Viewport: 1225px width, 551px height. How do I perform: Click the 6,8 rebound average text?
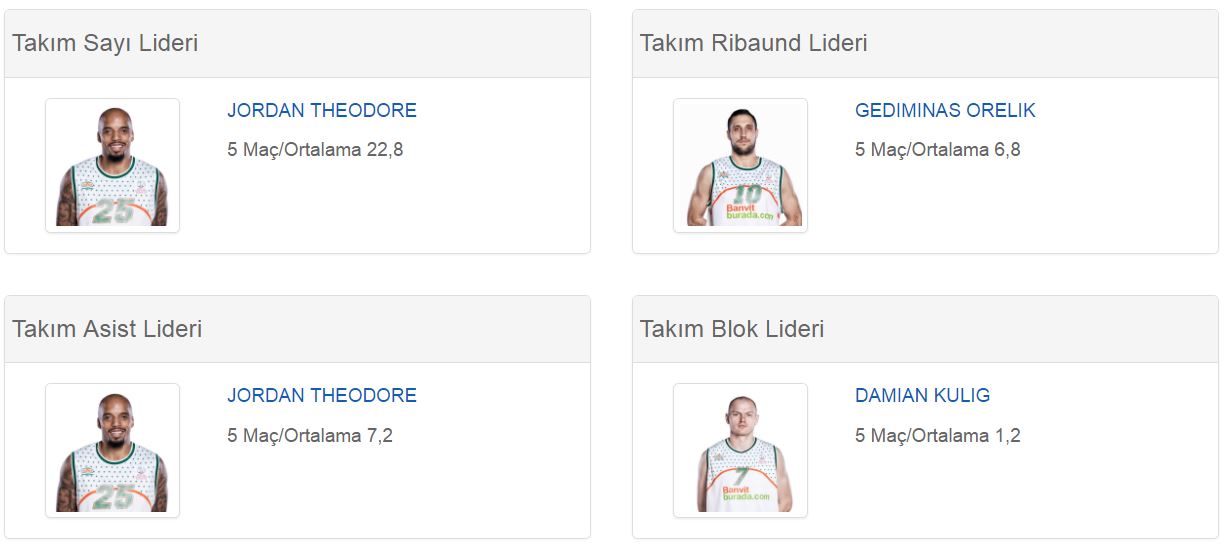tap(937, 150)
